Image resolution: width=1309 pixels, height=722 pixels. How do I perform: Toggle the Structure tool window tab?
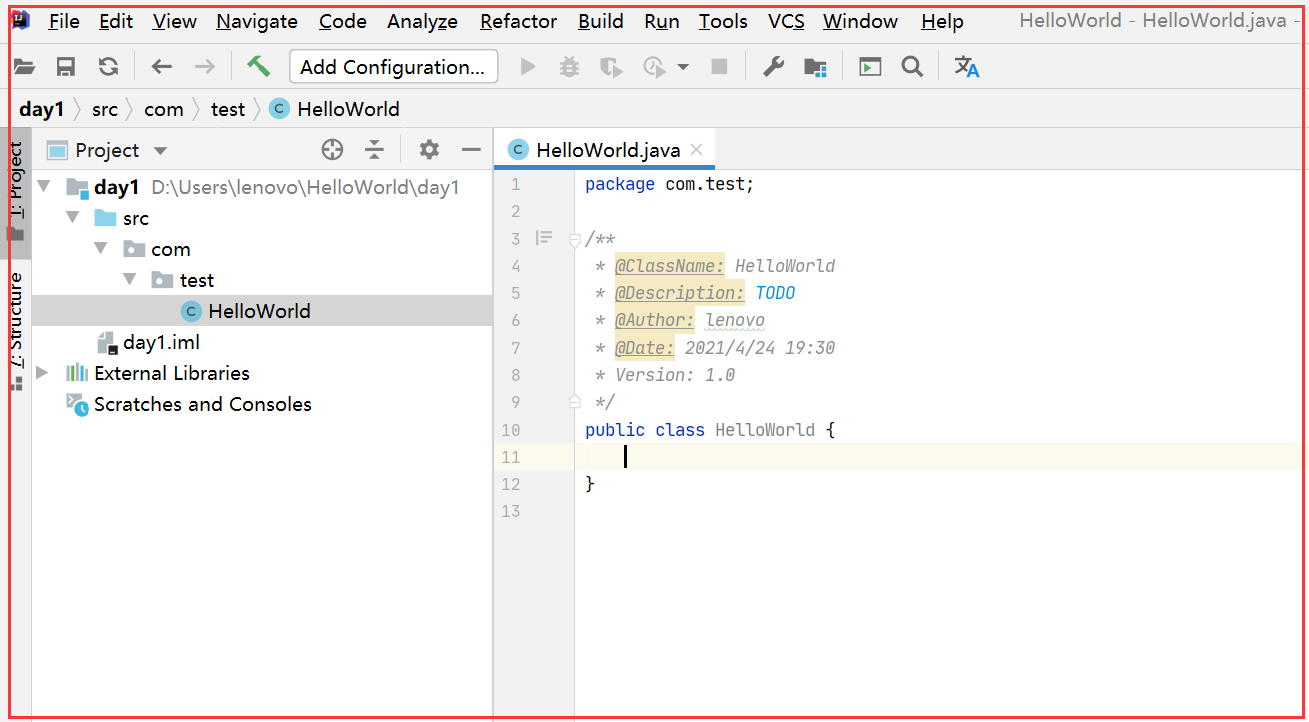tap(16, 330)
